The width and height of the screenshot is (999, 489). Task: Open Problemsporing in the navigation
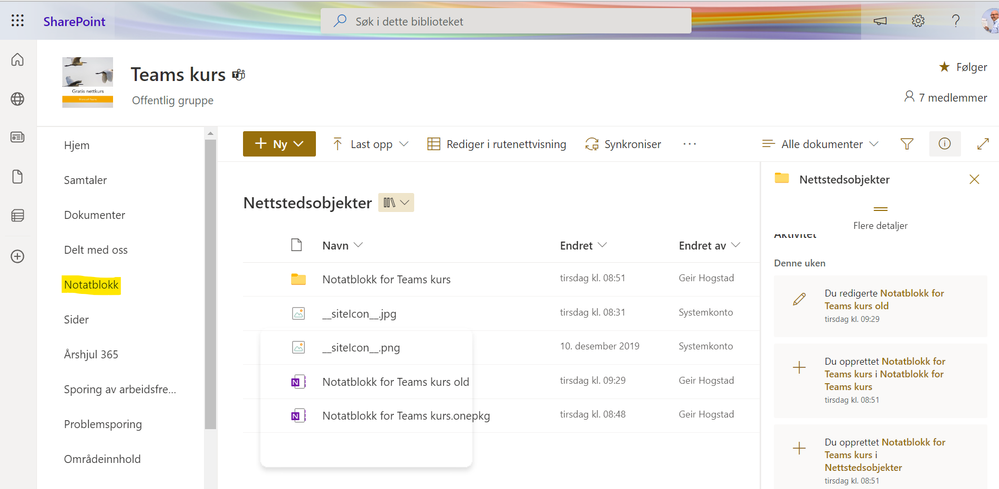point(103,424)
